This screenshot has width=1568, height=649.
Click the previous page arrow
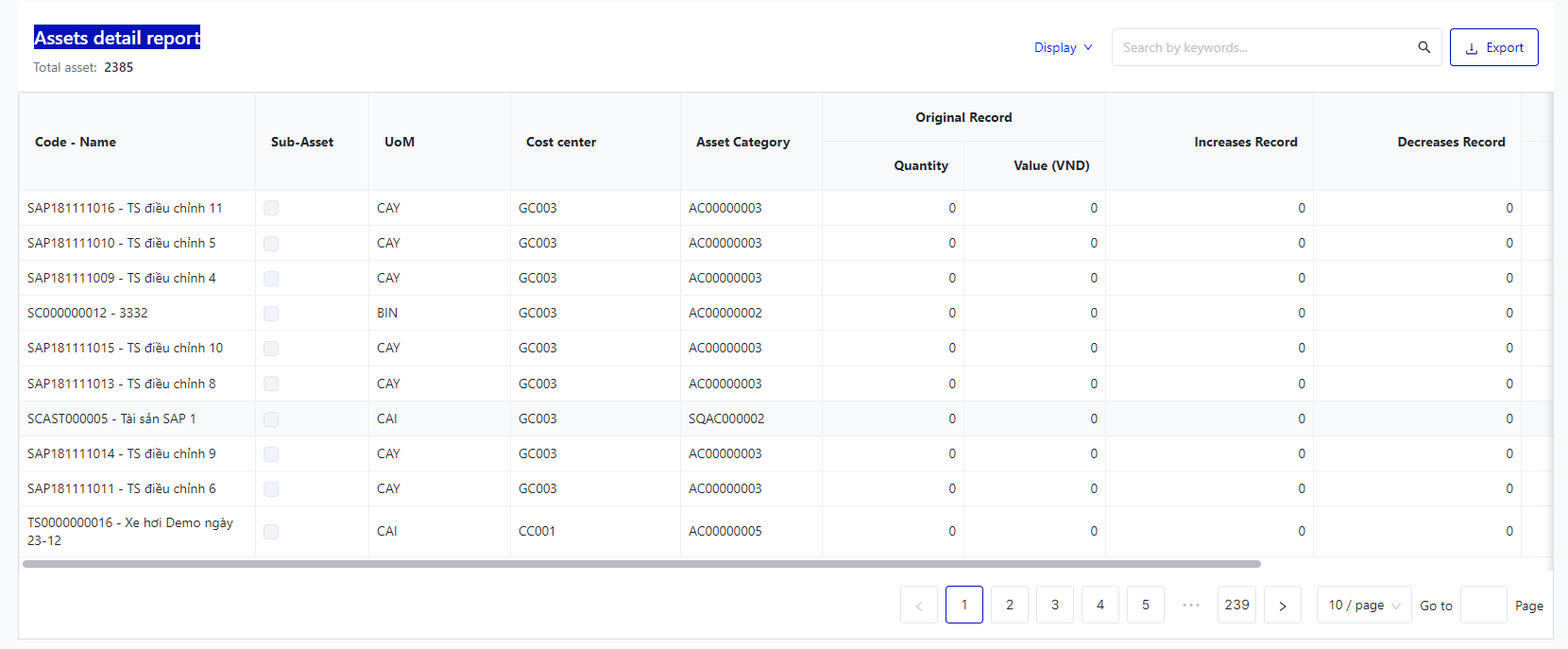tap(919, 606)
